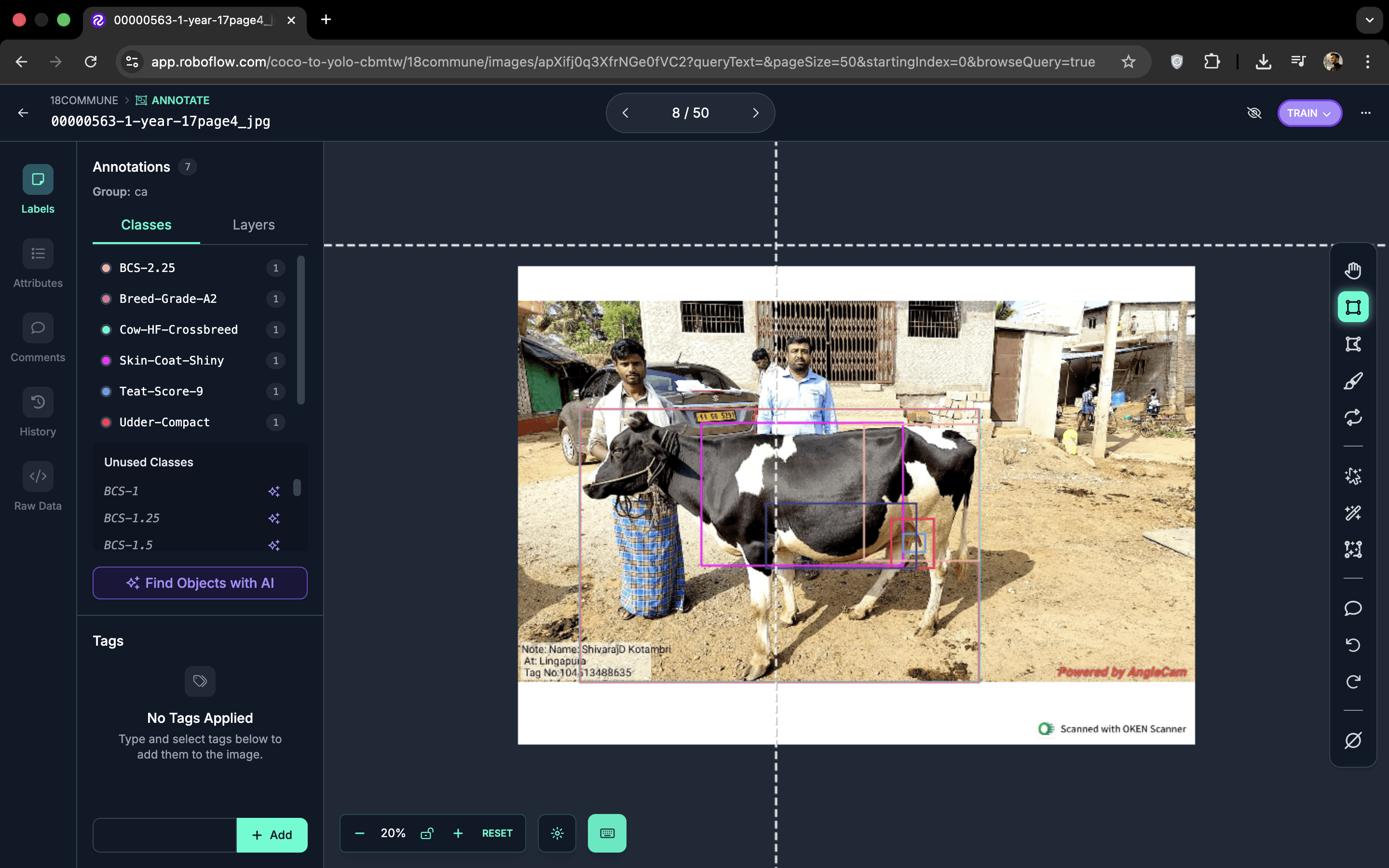This screenshot has width=1389, height=868.
Task: Open annotation History
Action: [x=37, y=412]
